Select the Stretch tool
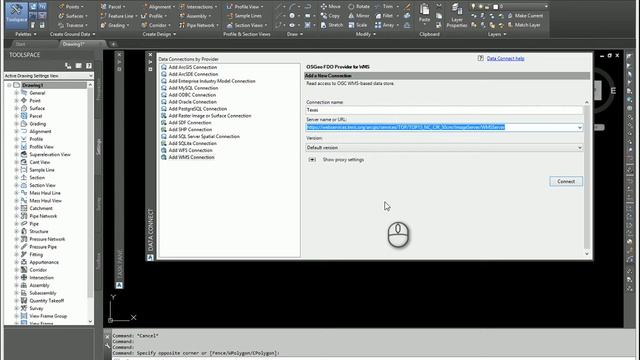 click(332, 25)
